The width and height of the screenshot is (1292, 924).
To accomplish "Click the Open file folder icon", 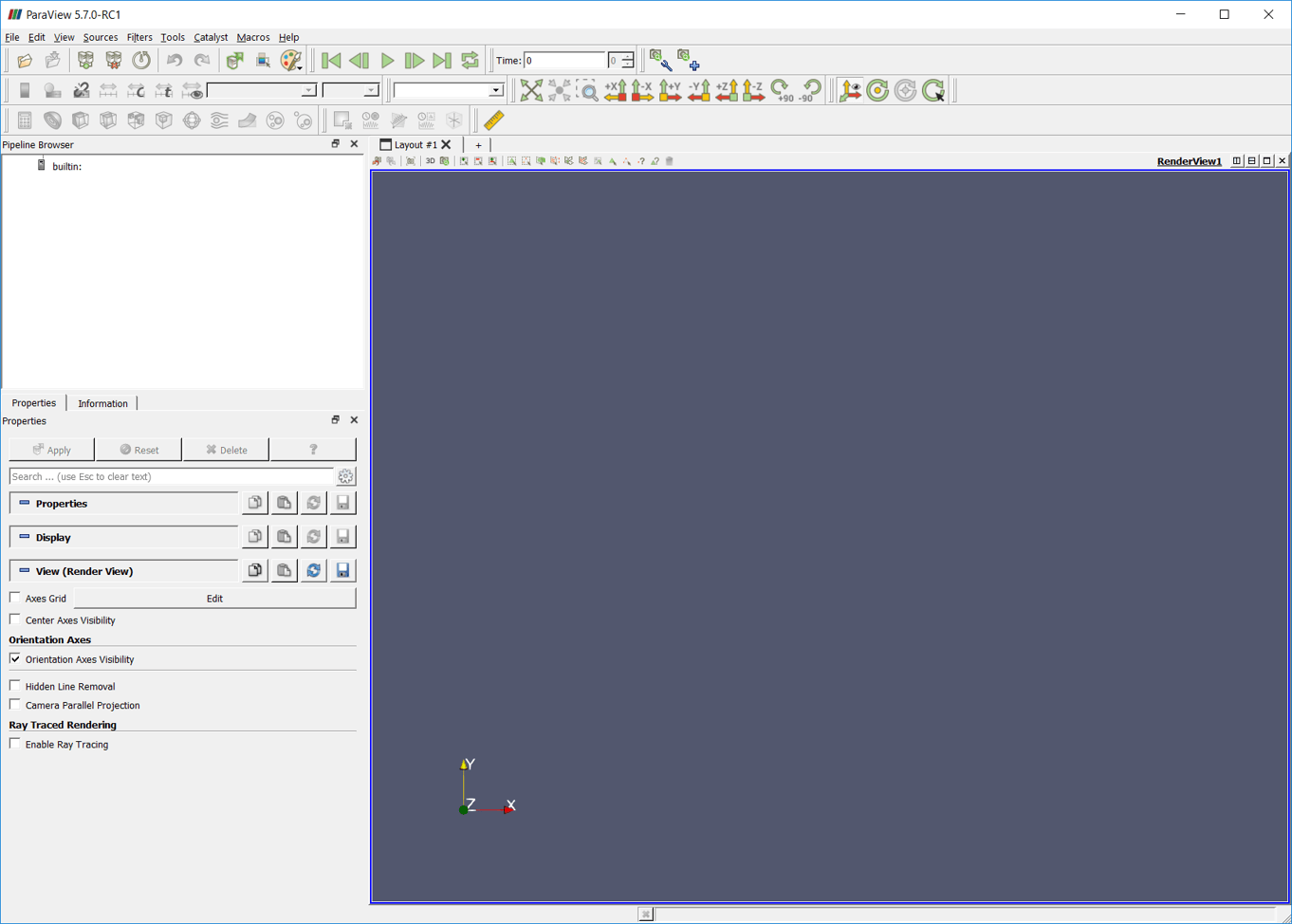I will coord(25,61).
